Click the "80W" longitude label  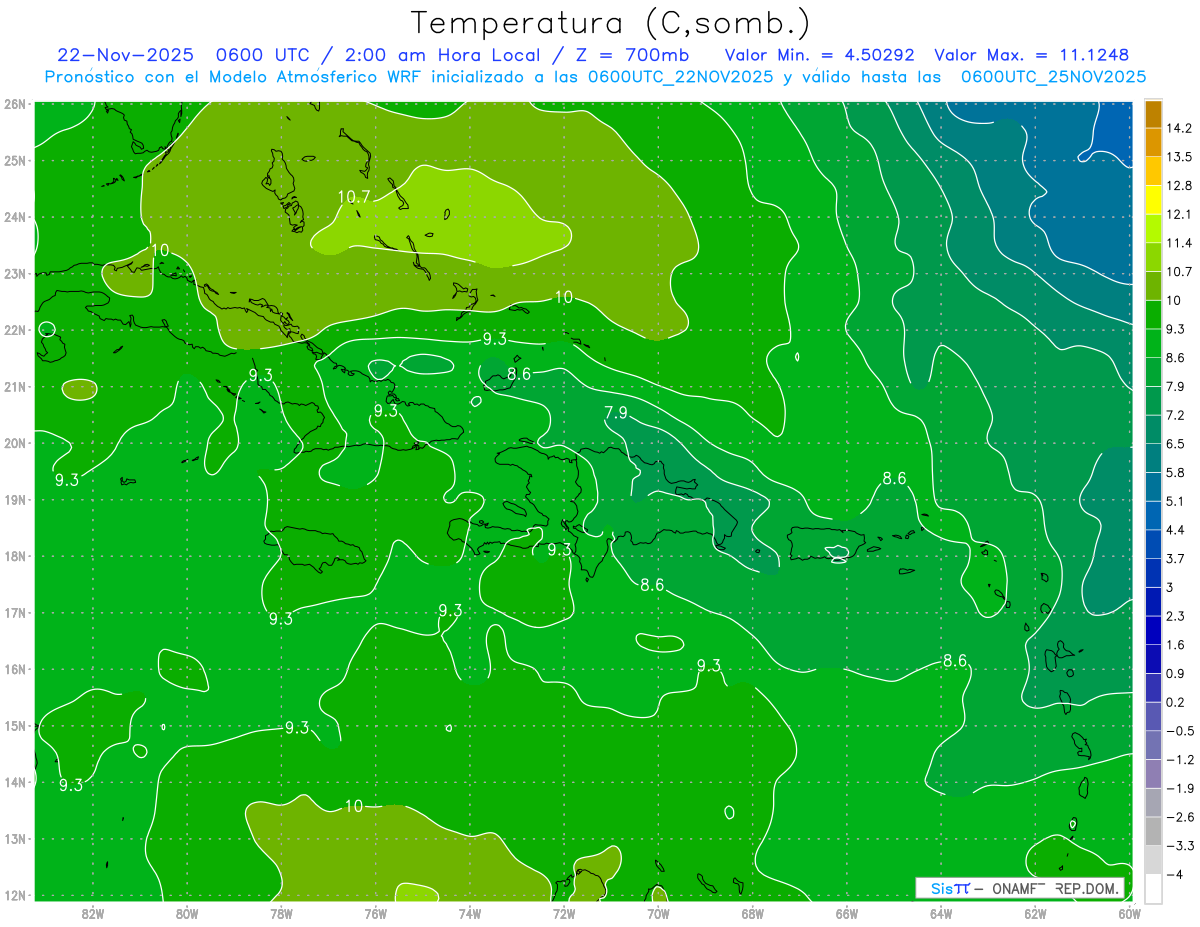pyautogui.click(x=187, y=913)
